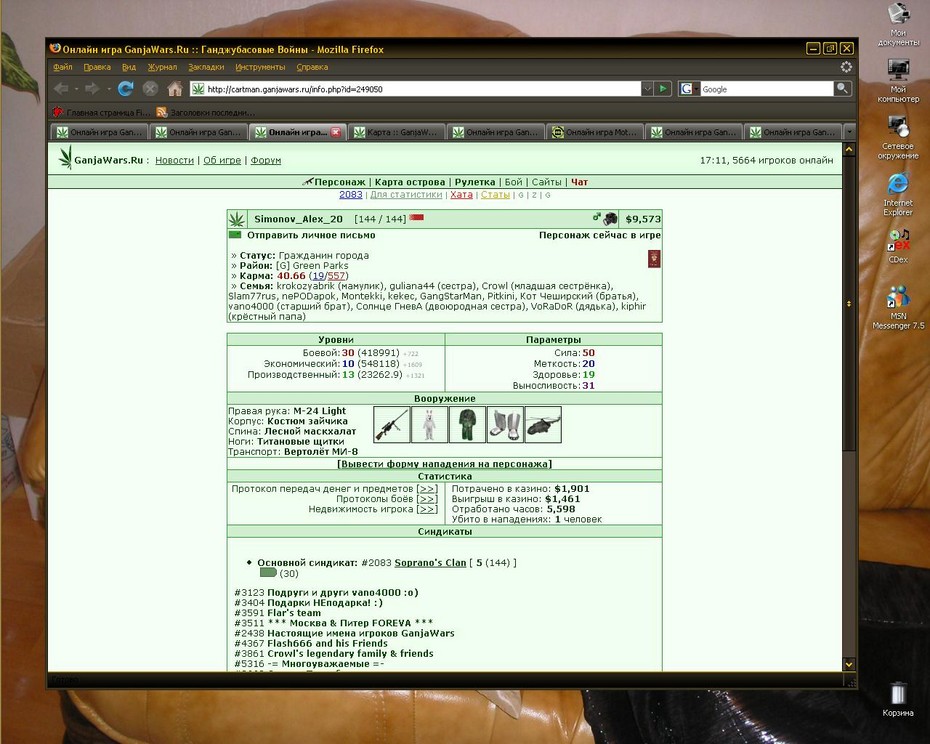Image resolution: width=930 pixels, height=744 pixels.
Task: Launch Internet Explorer desktop icon
Action: point(898,194)
